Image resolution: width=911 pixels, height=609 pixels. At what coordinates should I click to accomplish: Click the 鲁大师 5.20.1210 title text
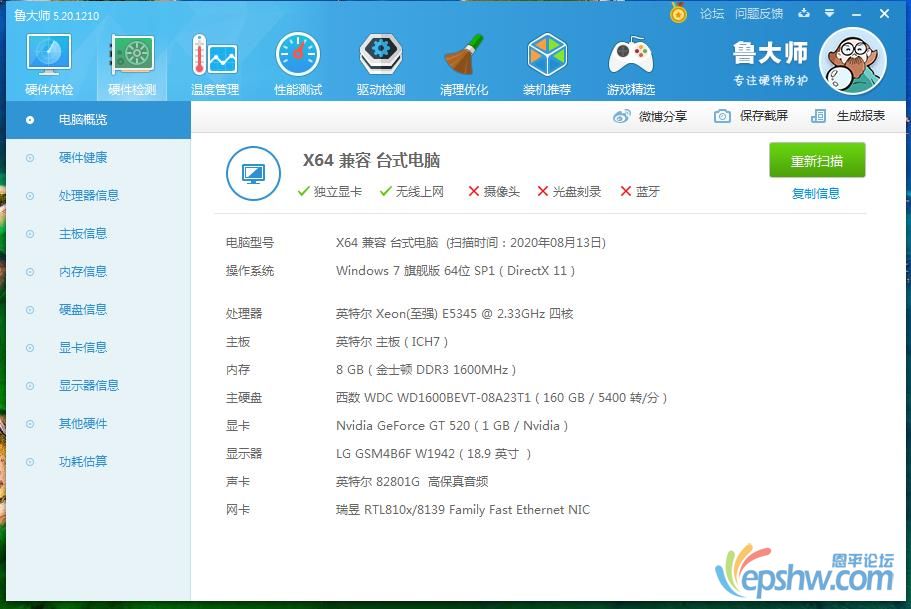57,16
